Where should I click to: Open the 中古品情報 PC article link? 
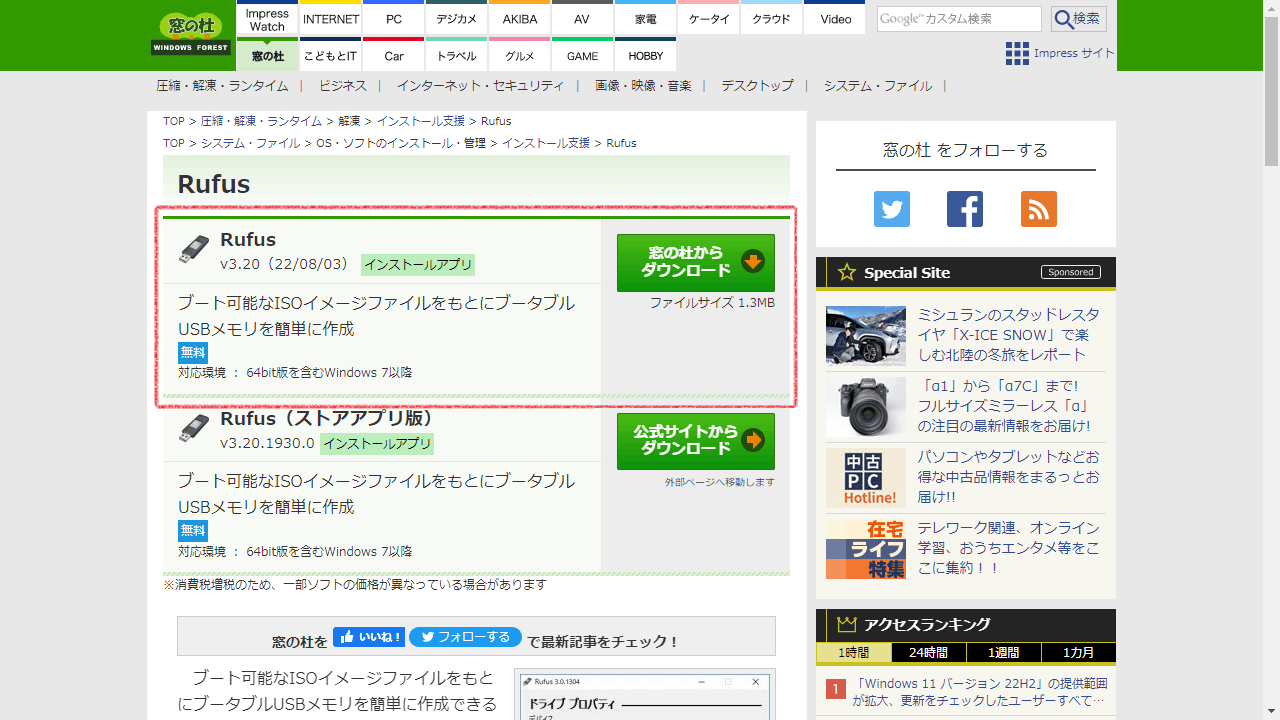[x=1008, y=476]
